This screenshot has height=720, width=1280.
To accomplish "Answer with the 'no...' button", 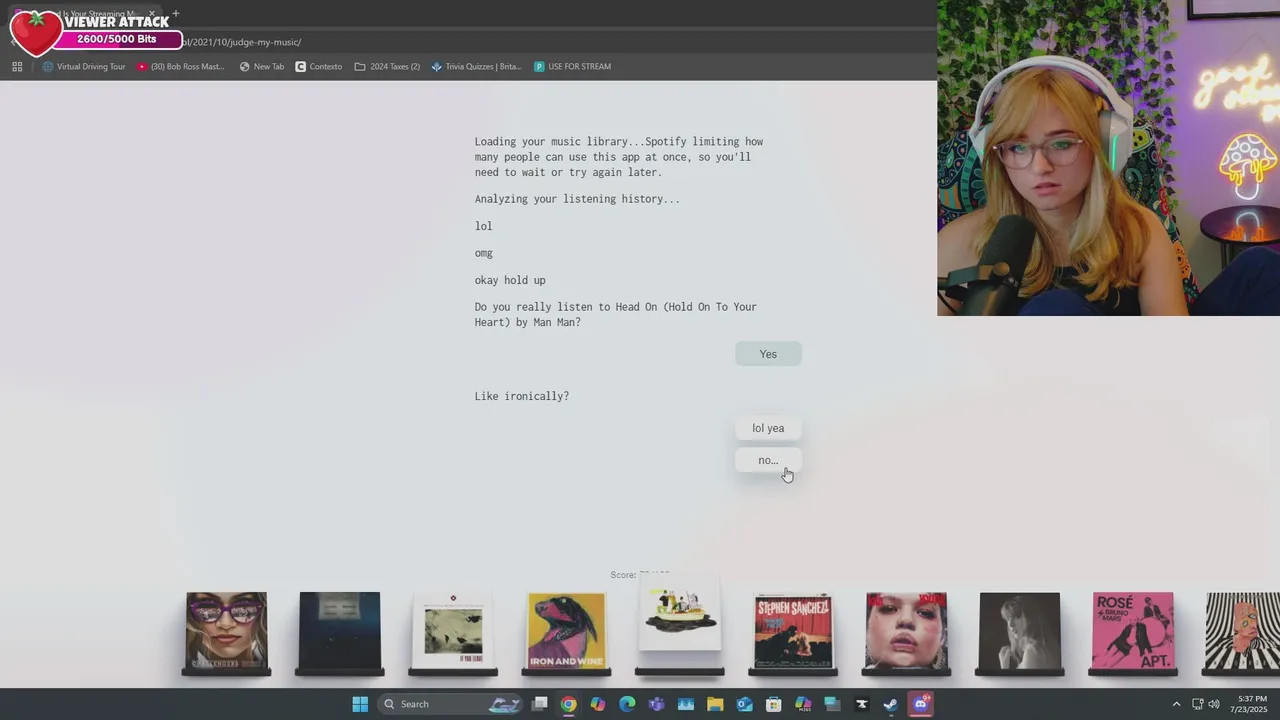I will [x=768, y=460].
